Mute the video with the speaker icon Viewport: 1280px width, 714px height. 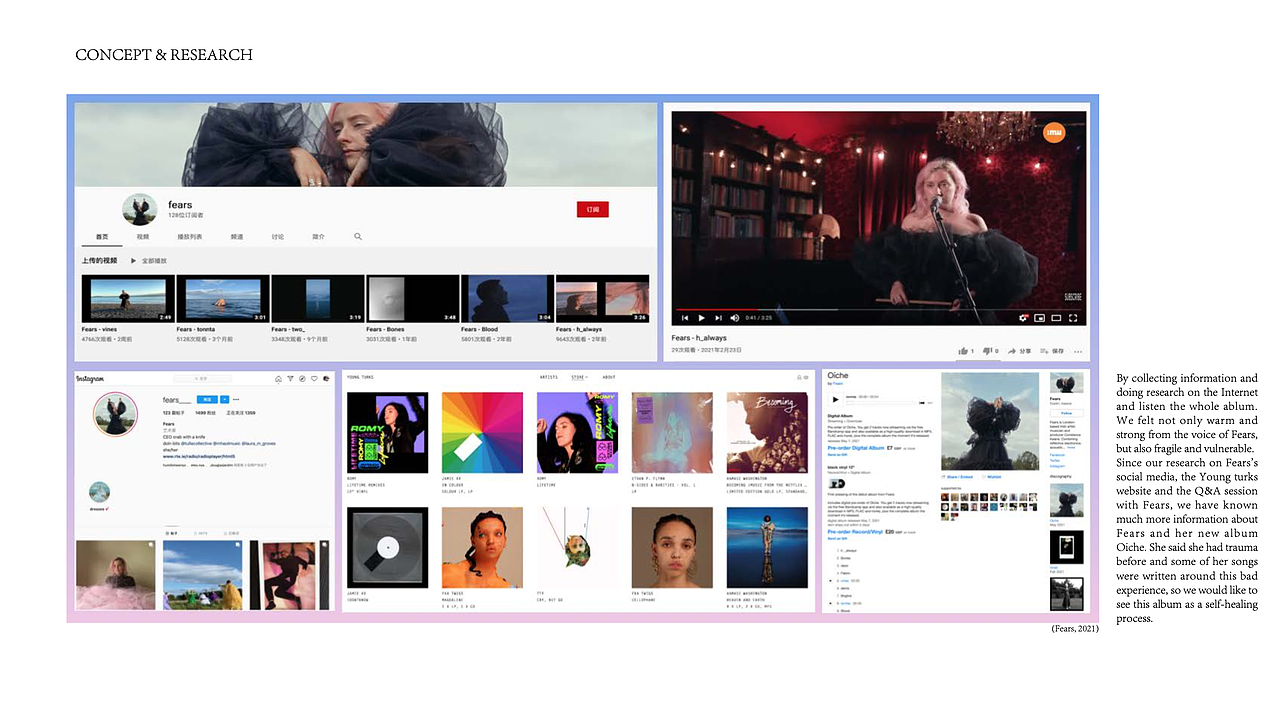tap(735, 318)
